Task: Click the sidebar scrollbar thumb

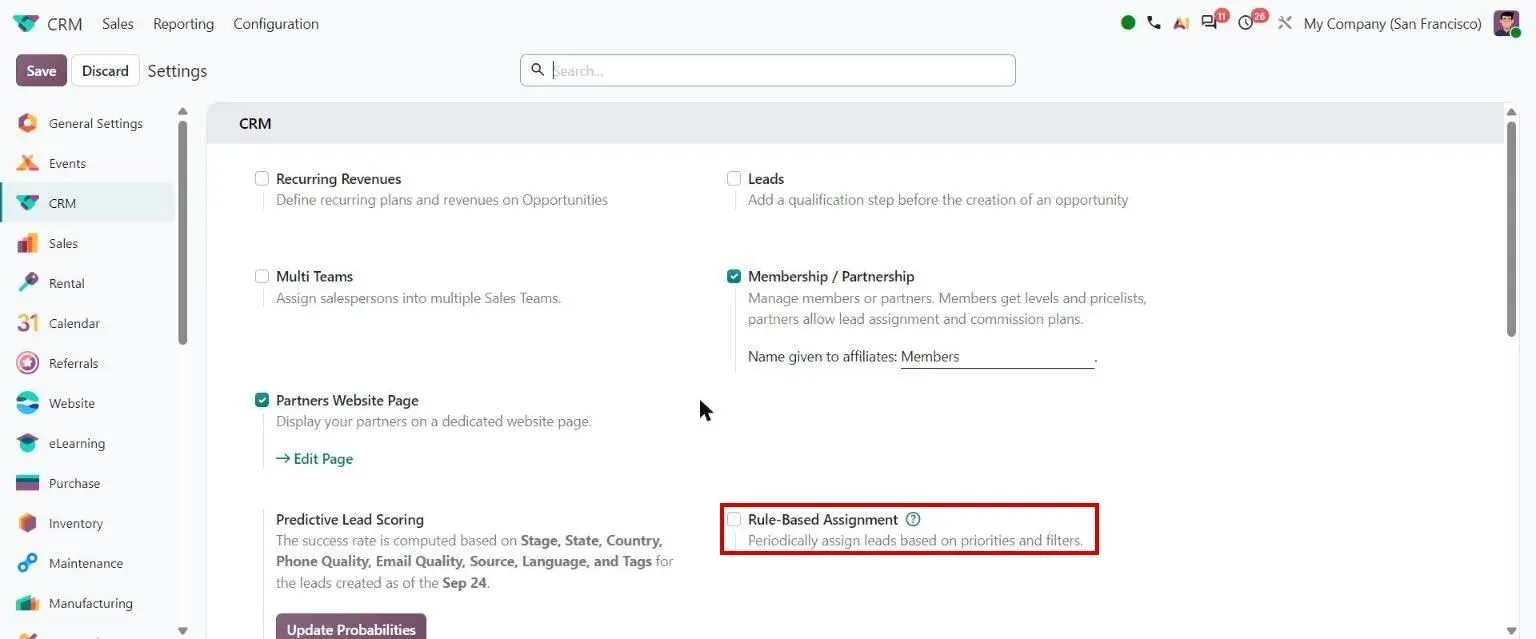Action: (x=182, y=232)
